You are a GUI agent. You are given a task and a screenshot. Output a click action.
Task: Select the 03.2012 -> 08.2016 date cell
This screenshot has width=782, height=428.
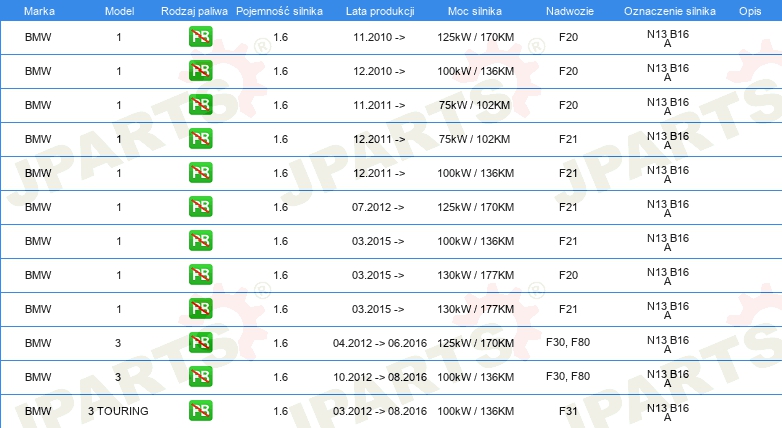coord(380,411)
